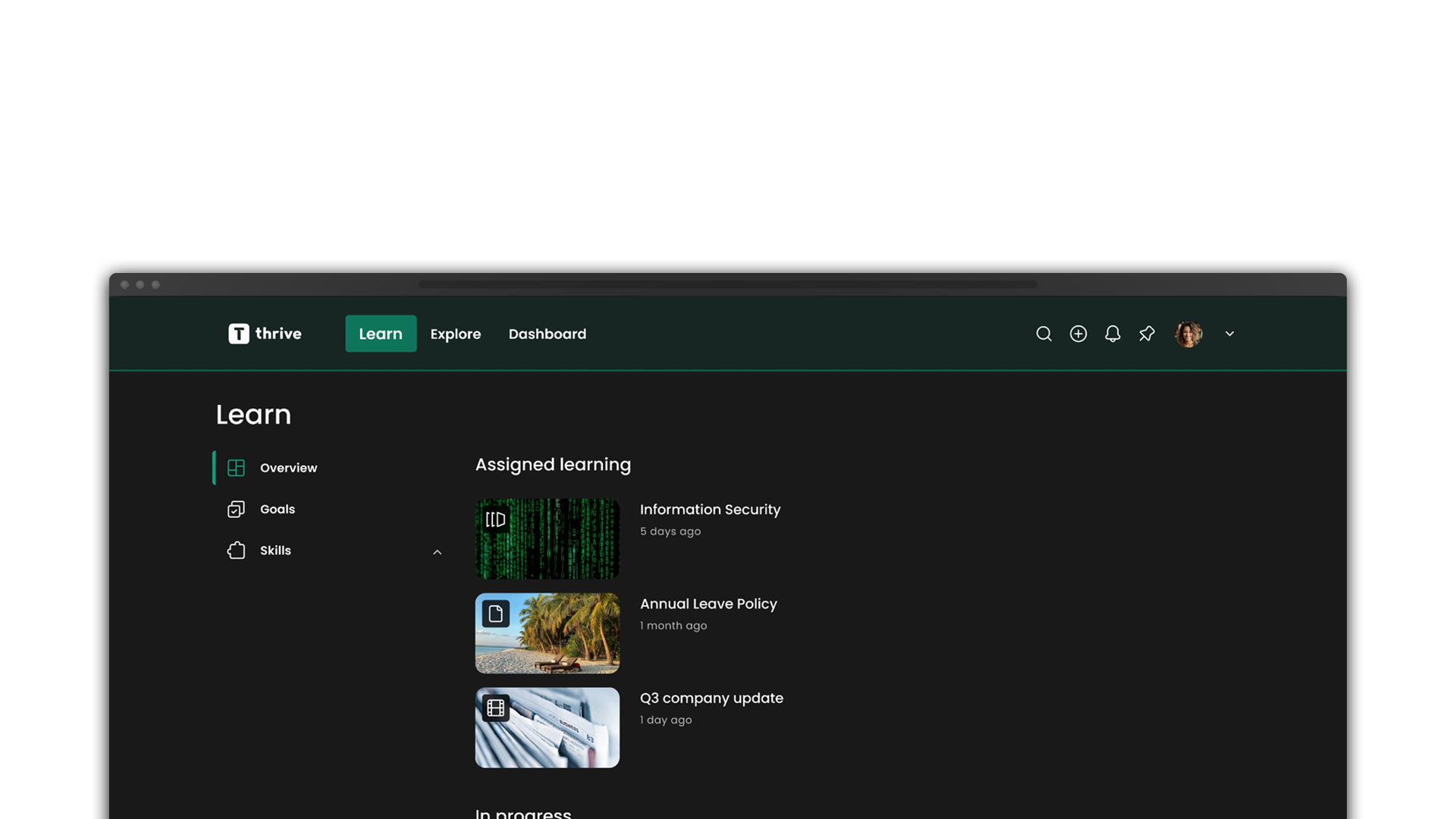Viewport: 1456px width, 819px height.
Task: Click the Skills puzzle piece icon
Action: tap(236, 551)
